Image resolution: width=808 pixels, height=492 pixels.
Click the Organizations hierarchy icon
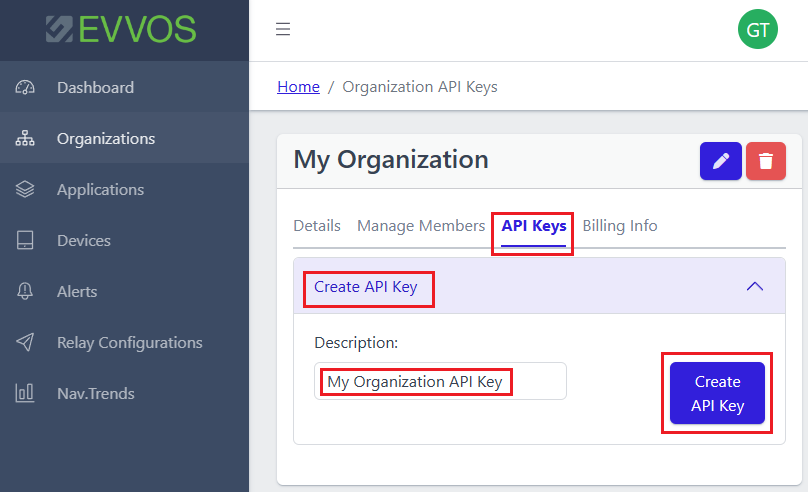coord(25,139)
